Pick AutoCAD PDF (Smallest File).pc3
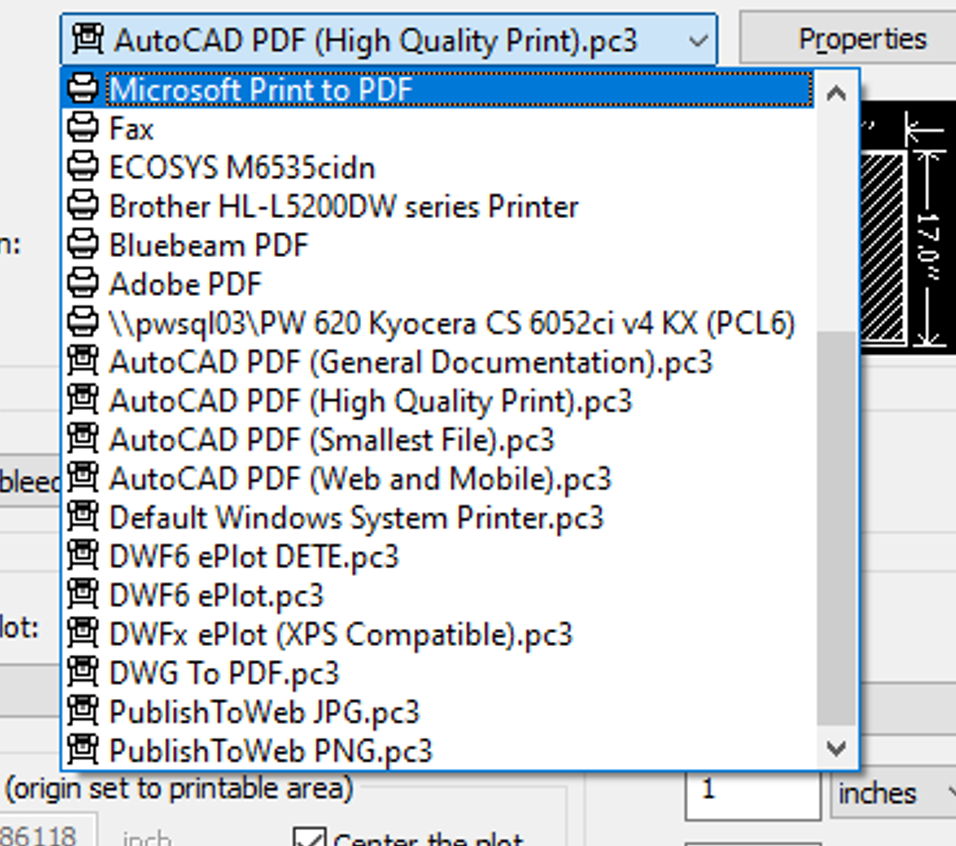 (439, 440)
